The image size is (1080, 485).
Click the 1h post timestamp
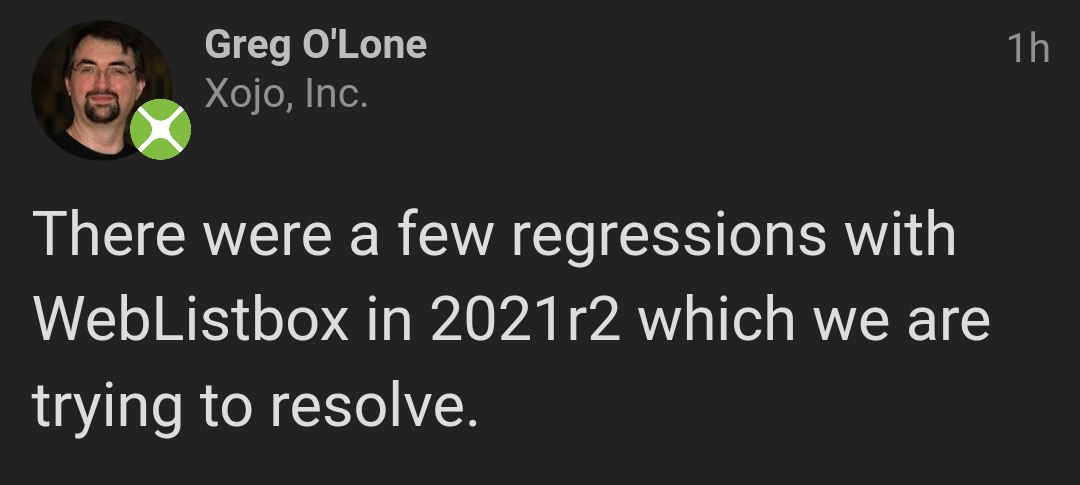point(1028,49)
